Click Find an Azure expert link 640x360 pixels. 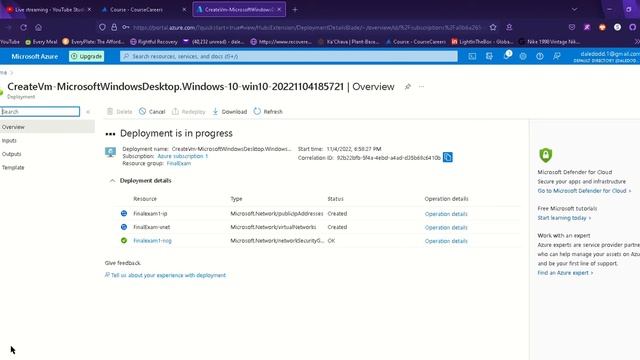[x=565, y=273]
